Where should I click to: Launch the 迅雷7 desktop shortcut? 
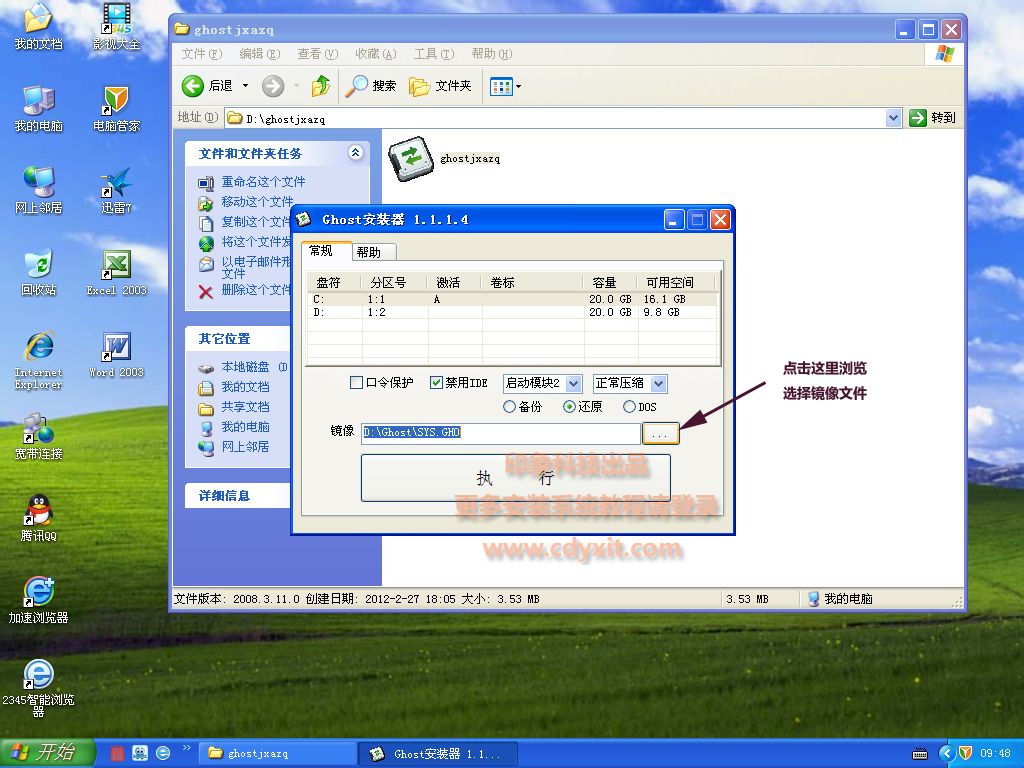116,190
